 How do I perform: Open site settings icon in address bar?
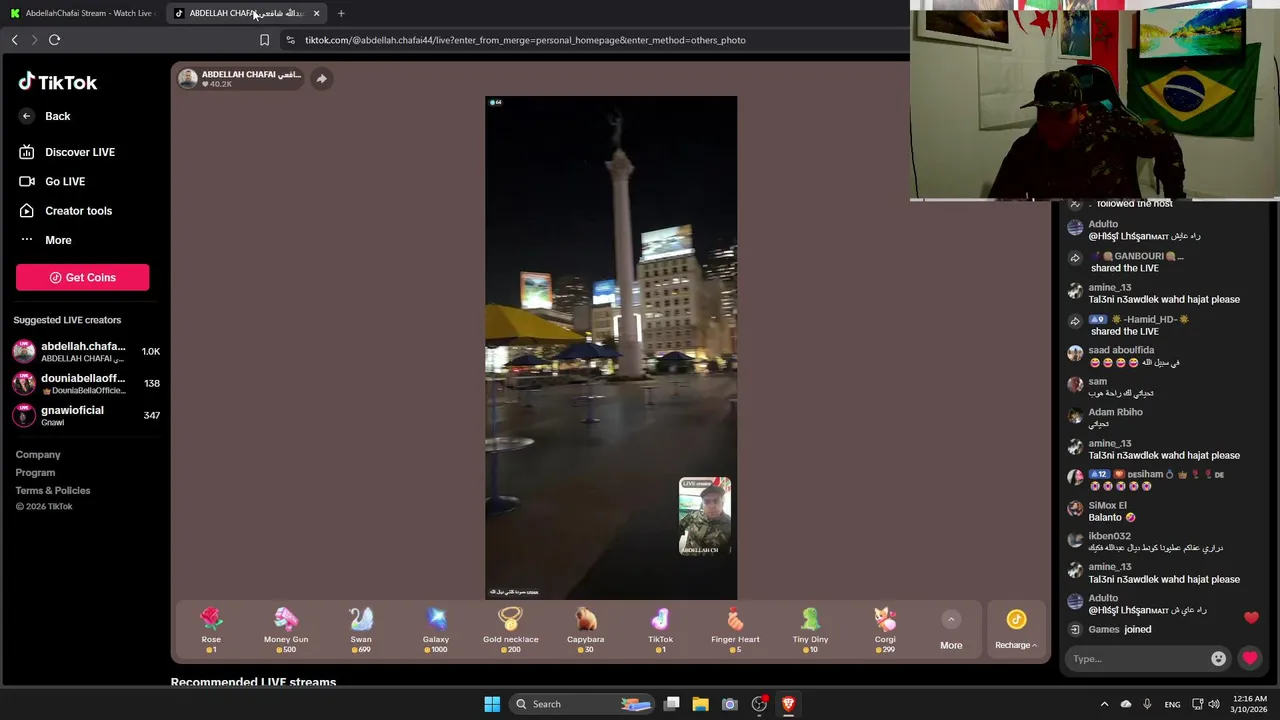290,40
